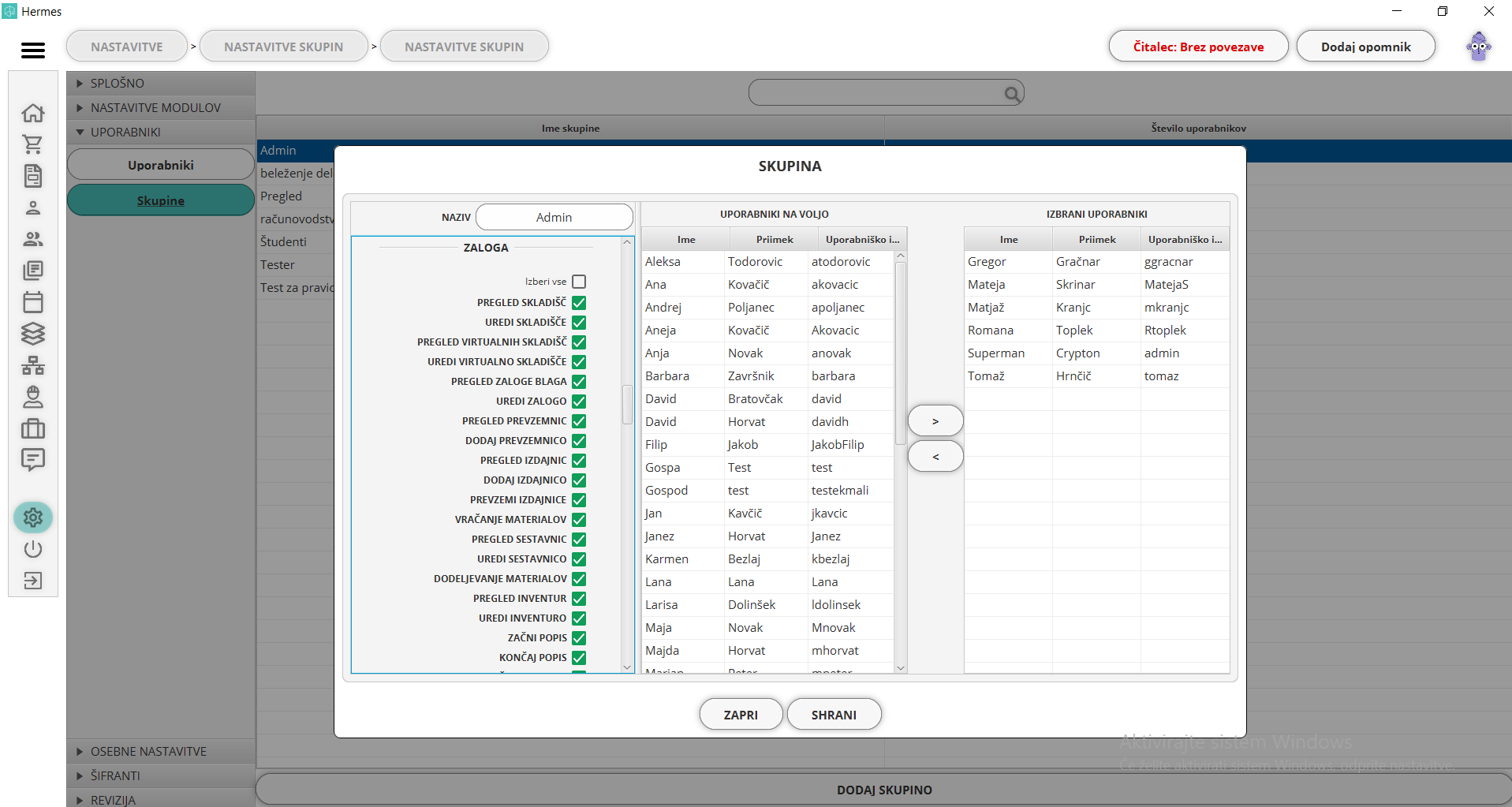Move selected user right with > button
Screen dimensions: 1512x807
(935, 421)
